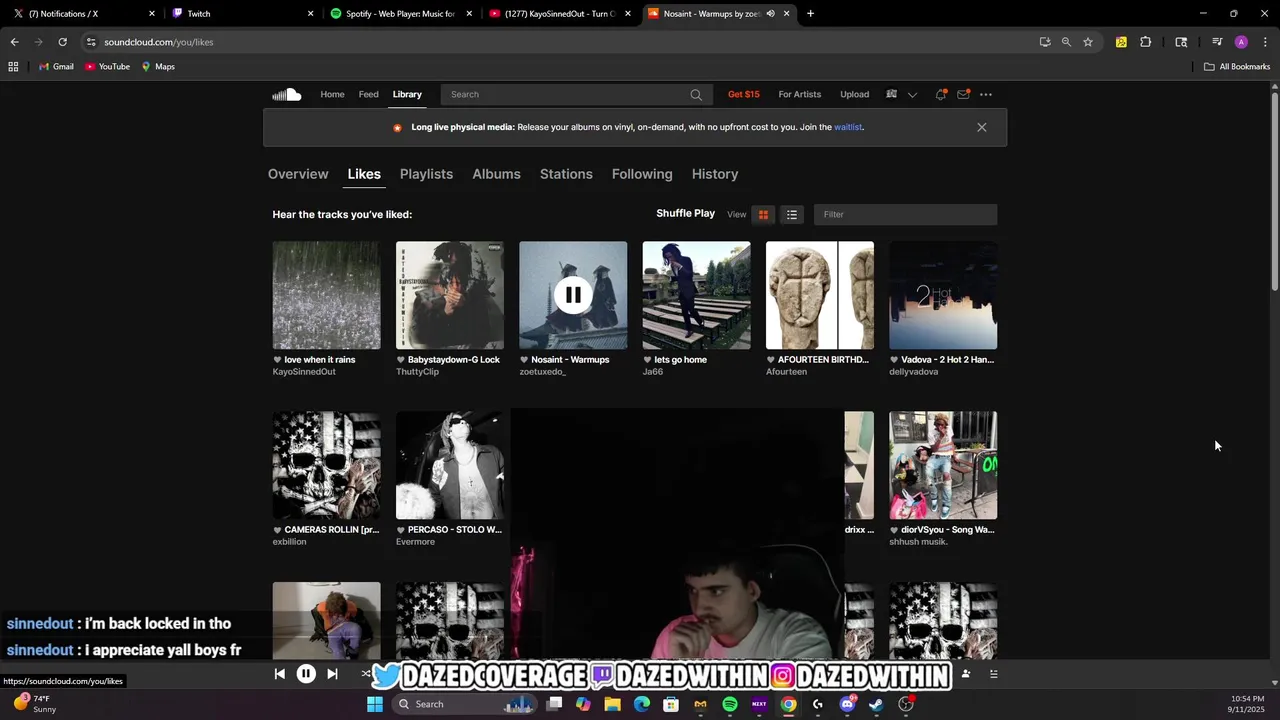
Task: Click the Shuffle Play button
Action: [x=685, y=213]
